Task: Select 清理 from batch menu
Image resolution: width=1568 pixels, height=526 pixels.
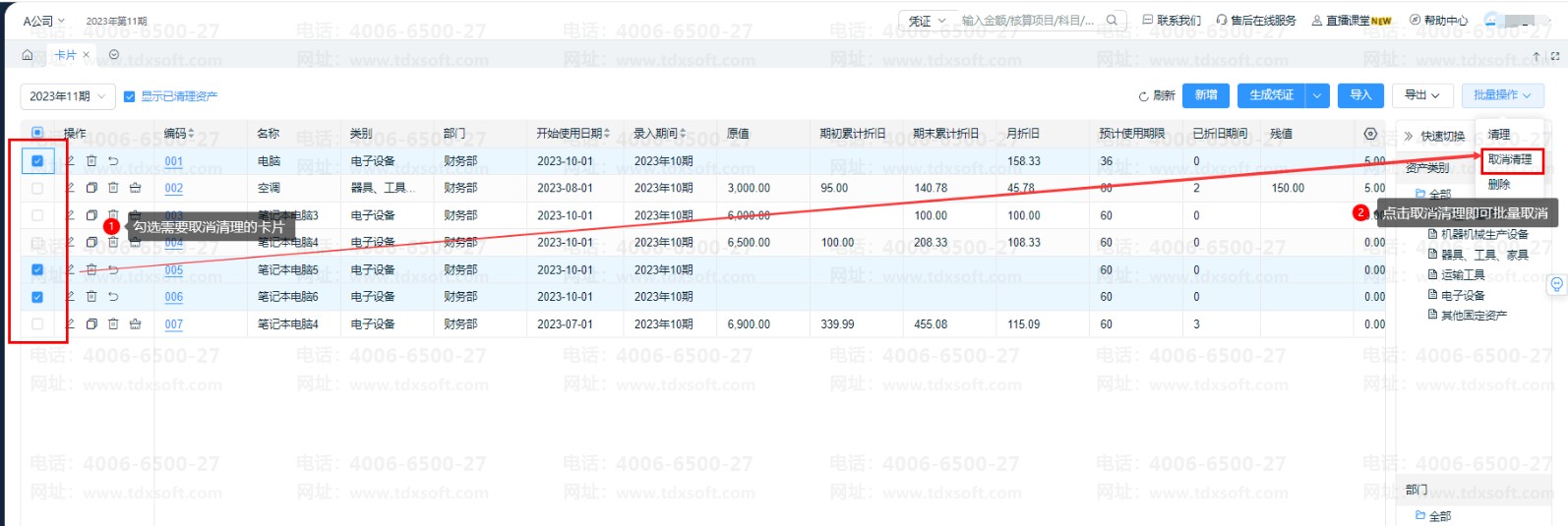Action: point(1499,135)
